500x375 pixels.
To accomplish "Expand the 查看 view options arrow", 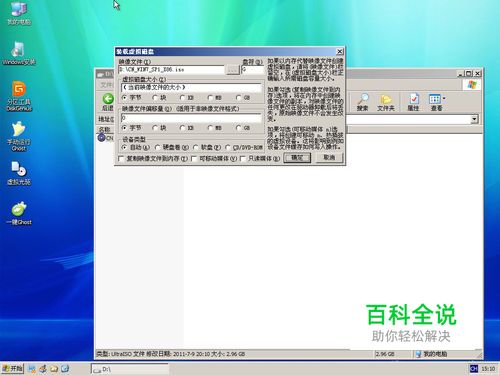I will tap(444, 99).
